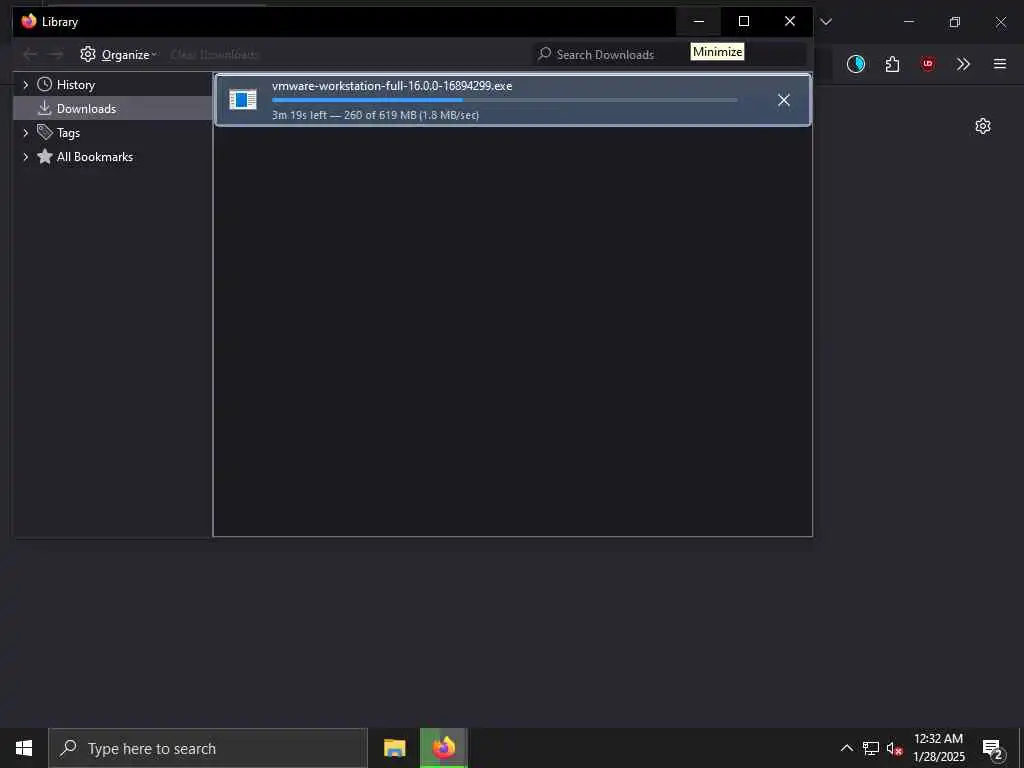Viewport: 1024px width, 768px height.
Task: Select History in the sidebar
Action: 76,85
